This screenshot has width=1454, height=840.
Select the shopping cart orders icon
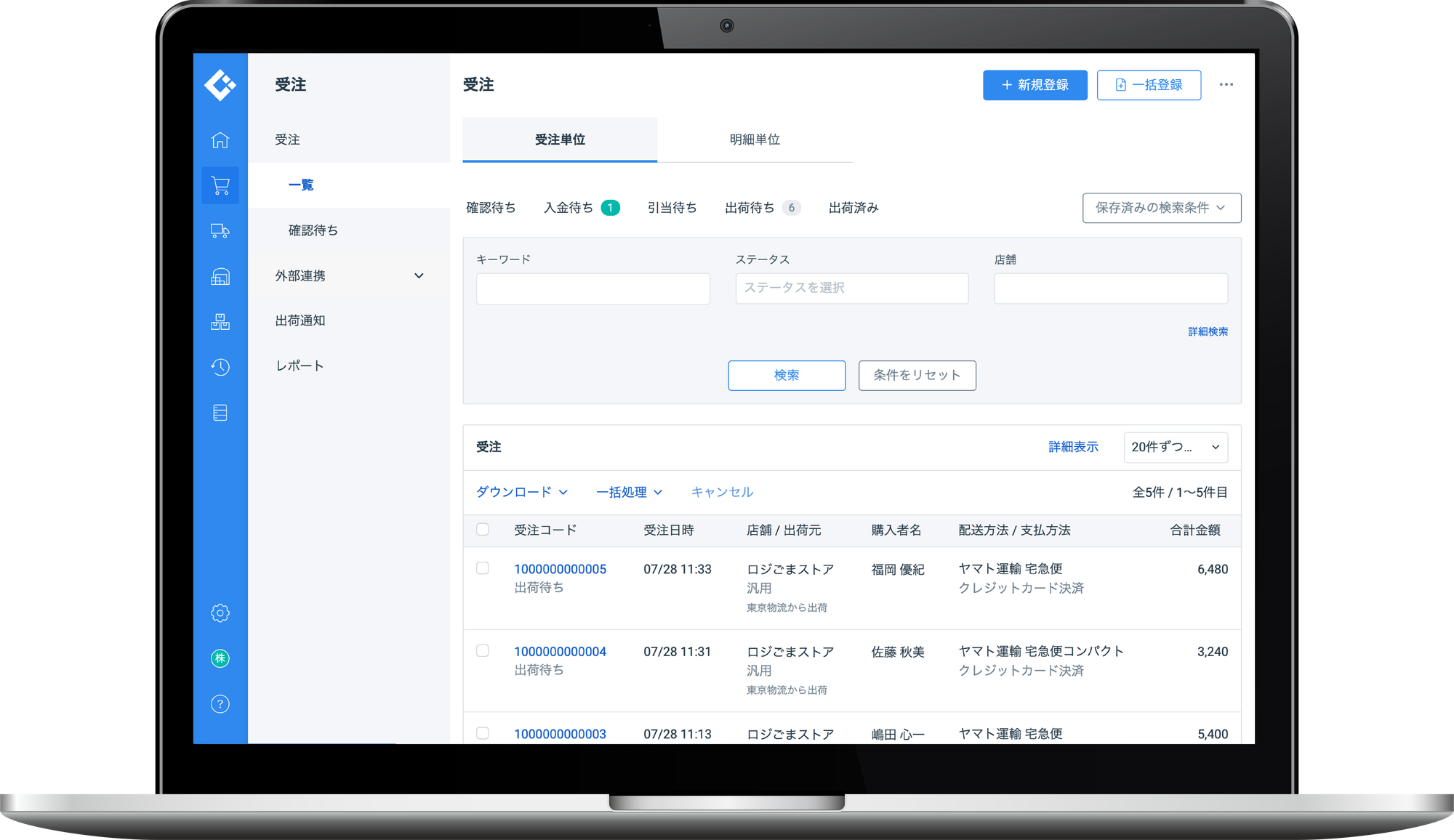[220, 185]
